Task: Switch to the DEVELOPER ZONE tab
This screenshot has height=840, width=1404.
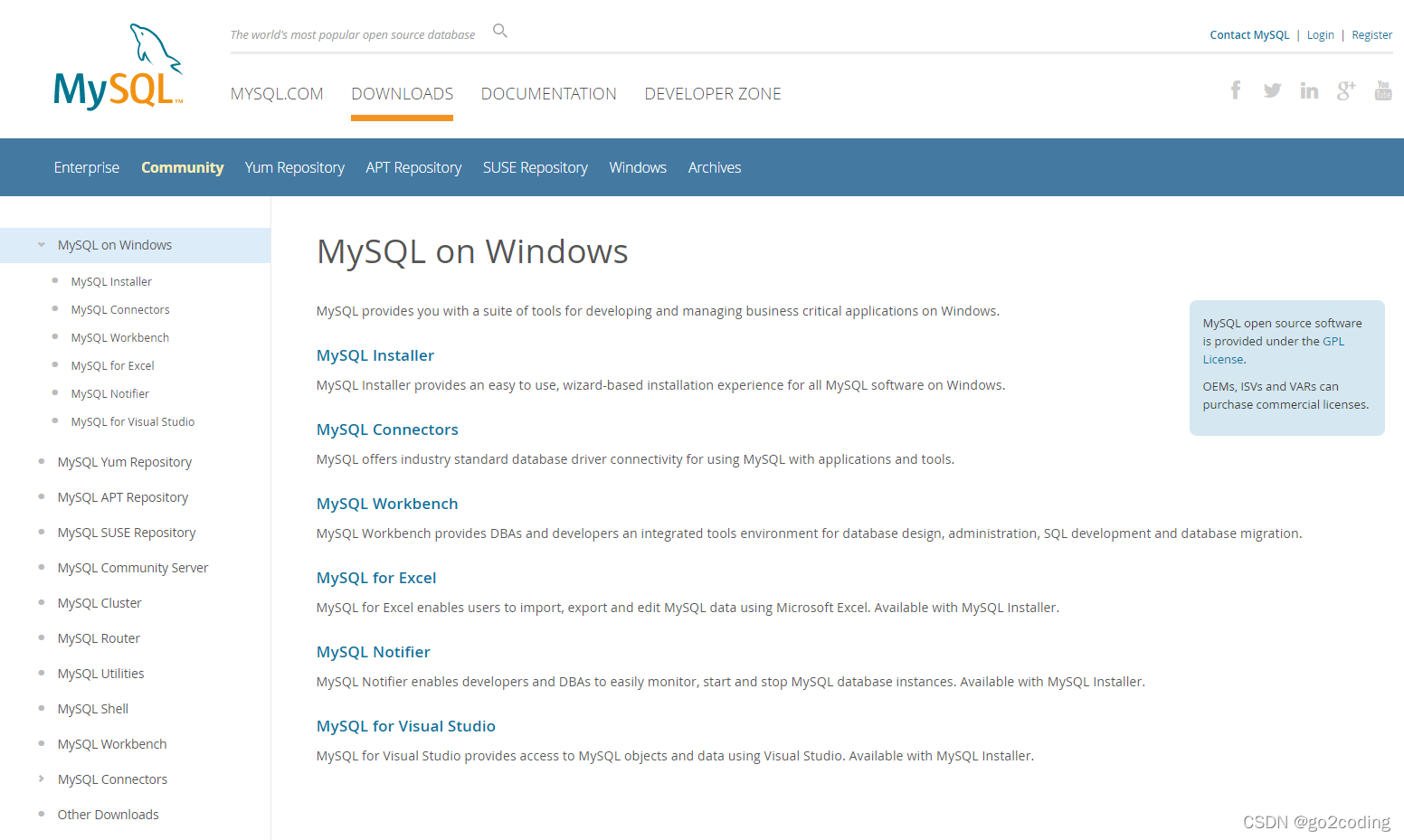Action: (x=713, y=94)
